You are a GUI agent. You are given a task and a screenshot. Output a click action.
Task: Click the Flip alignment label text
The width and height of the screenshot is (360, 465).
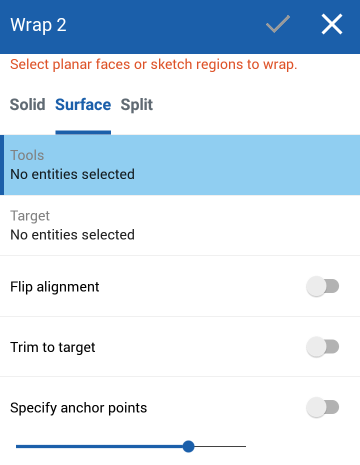(x=55, y=287)
